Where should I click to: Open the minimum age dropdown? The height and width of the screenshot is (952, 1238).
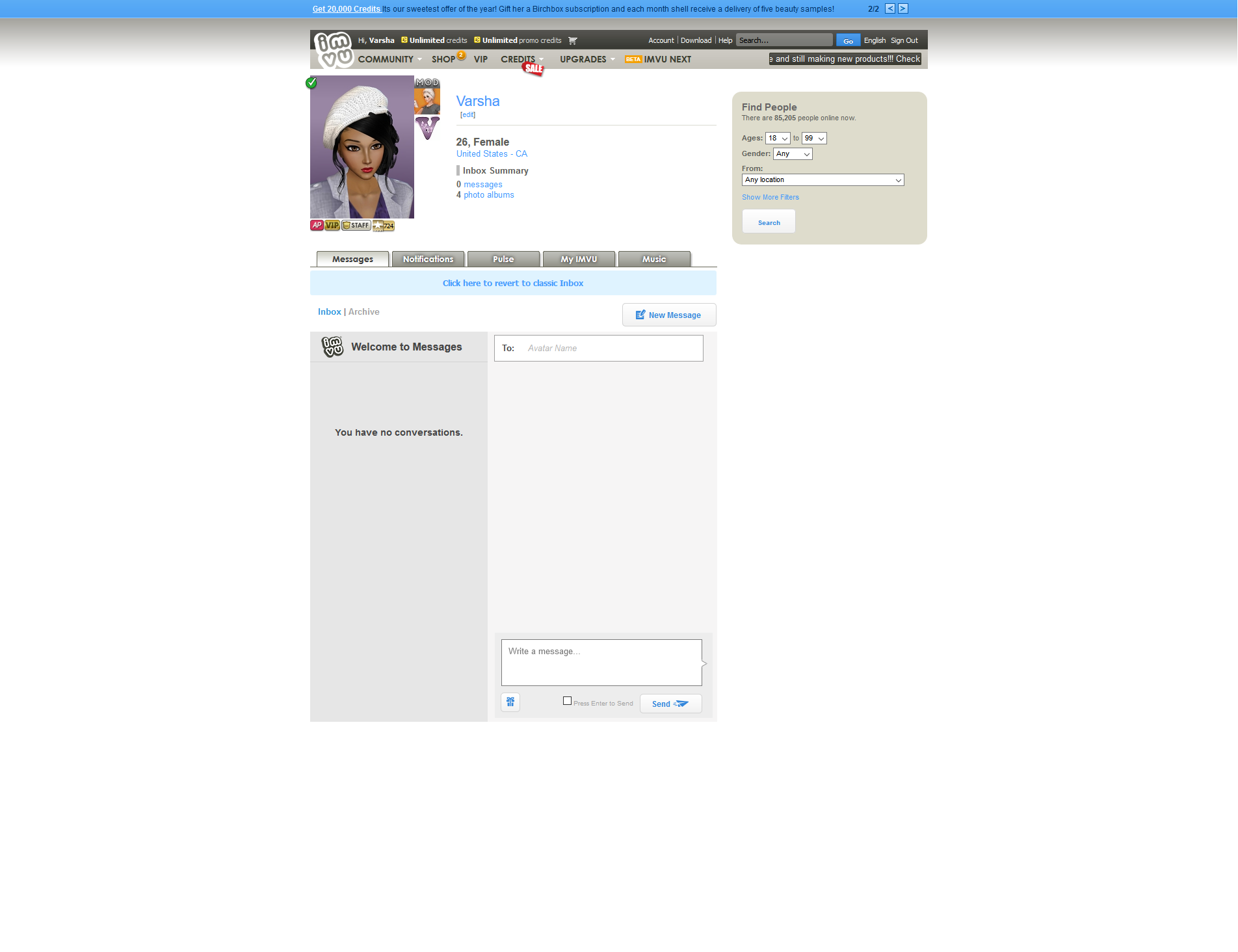778,138
